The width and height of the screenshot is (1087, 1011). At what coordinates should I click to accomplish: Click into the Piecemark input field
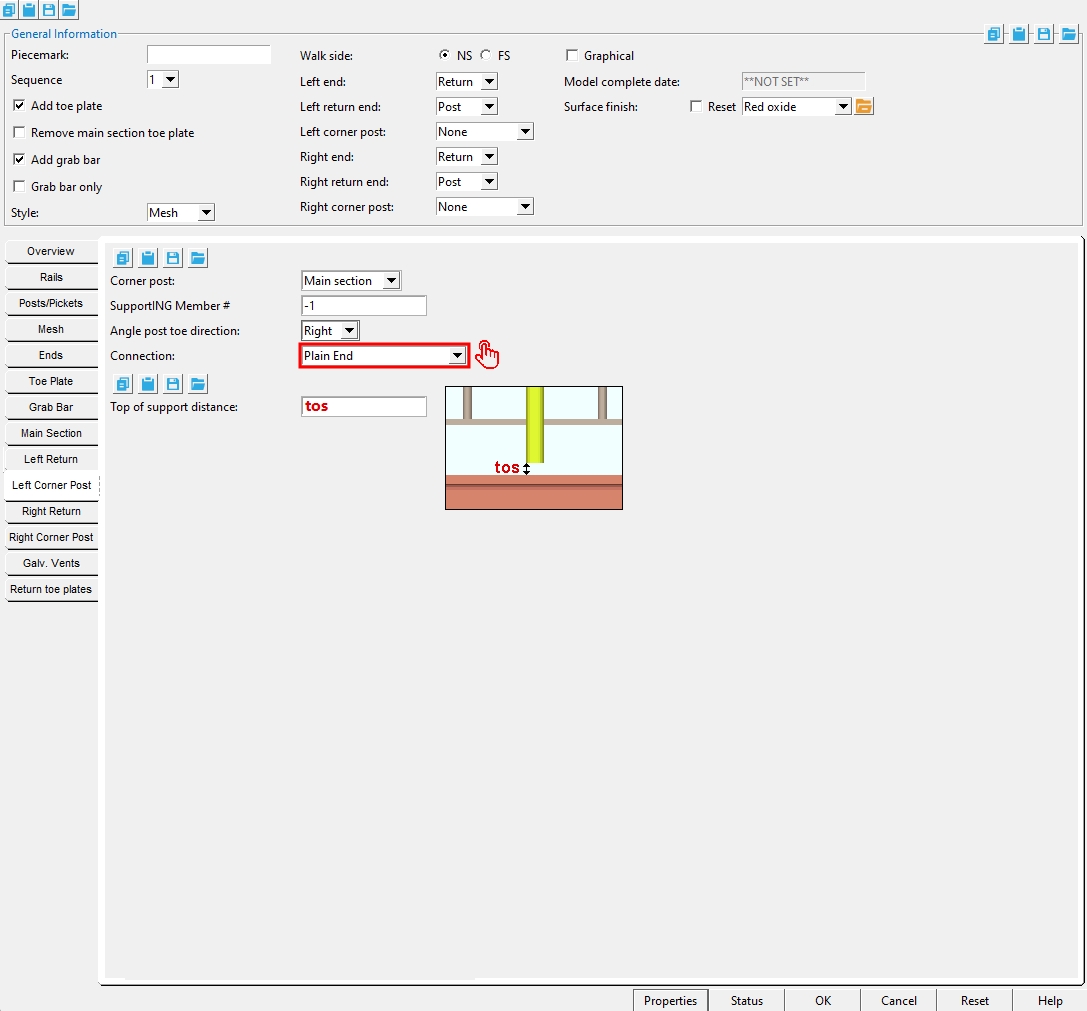click(209, 55)
